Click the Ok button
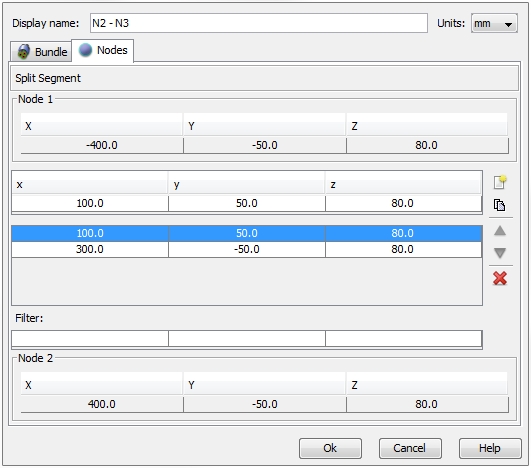 pyautogui.click(x=330, y=448)
